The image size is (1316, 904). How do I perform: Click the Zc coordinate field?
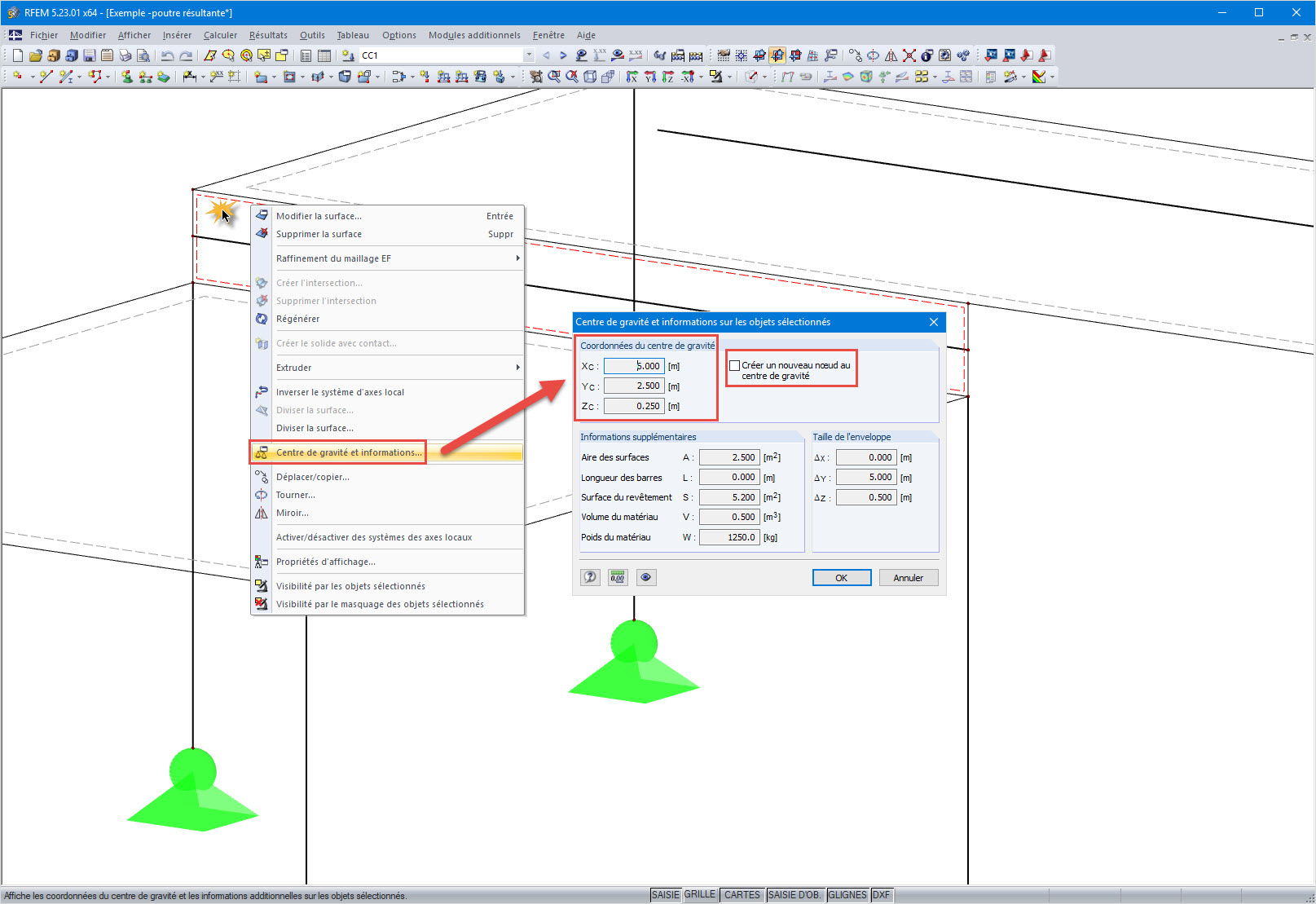(x=634, y=406)
